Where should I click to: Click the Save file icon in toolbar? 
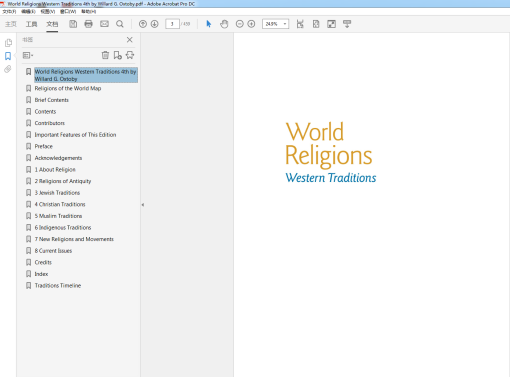[73, 24]
